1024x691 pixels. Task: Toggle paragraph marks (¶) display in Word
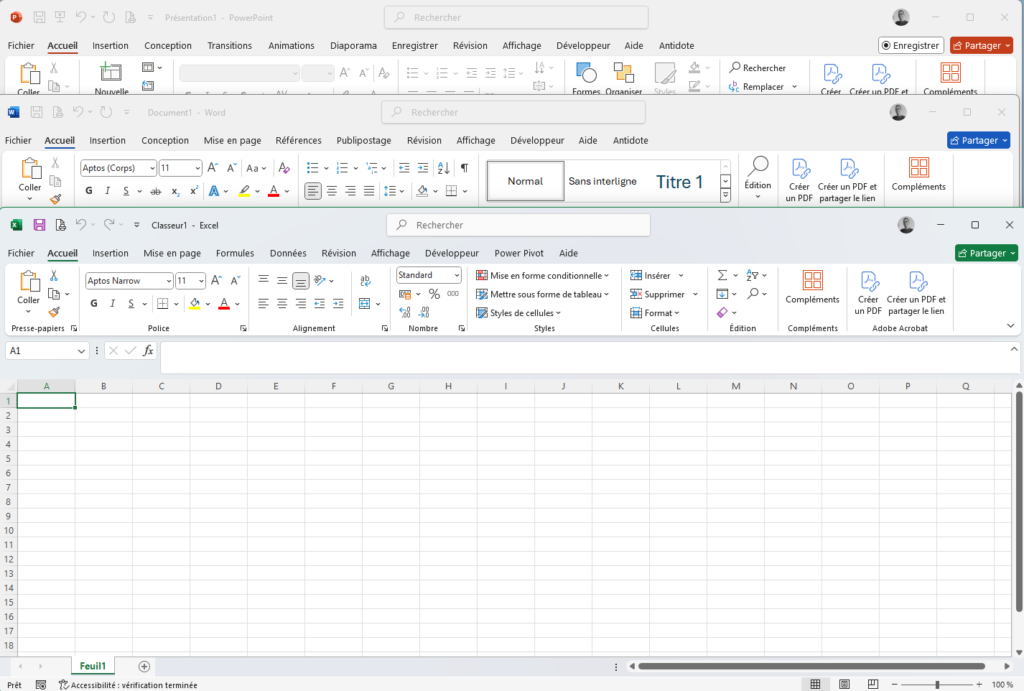coord(464,168)
